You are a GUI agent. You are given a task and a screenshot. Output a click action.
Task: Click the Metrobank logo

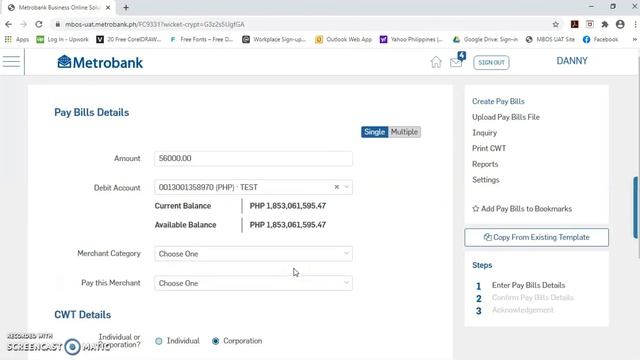pyautogui.click(x=100, y=62)
